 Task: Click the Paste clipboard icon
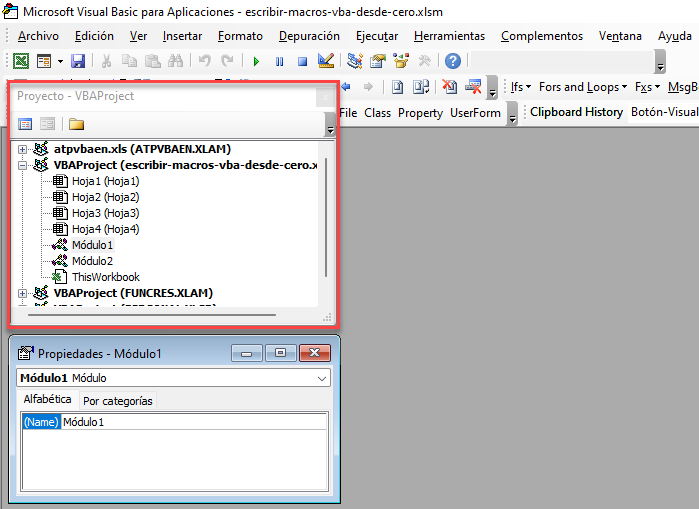[152, 61]
